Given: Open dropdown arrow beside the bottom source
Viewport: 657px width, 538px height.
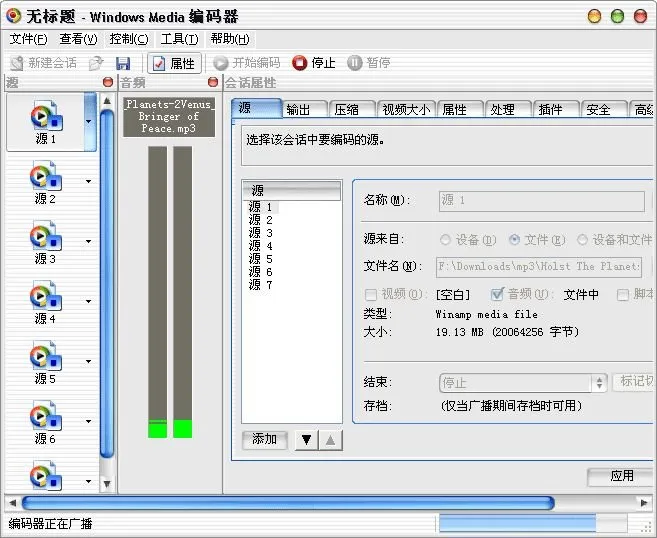Looking at the screenshot, I should 88,481.
